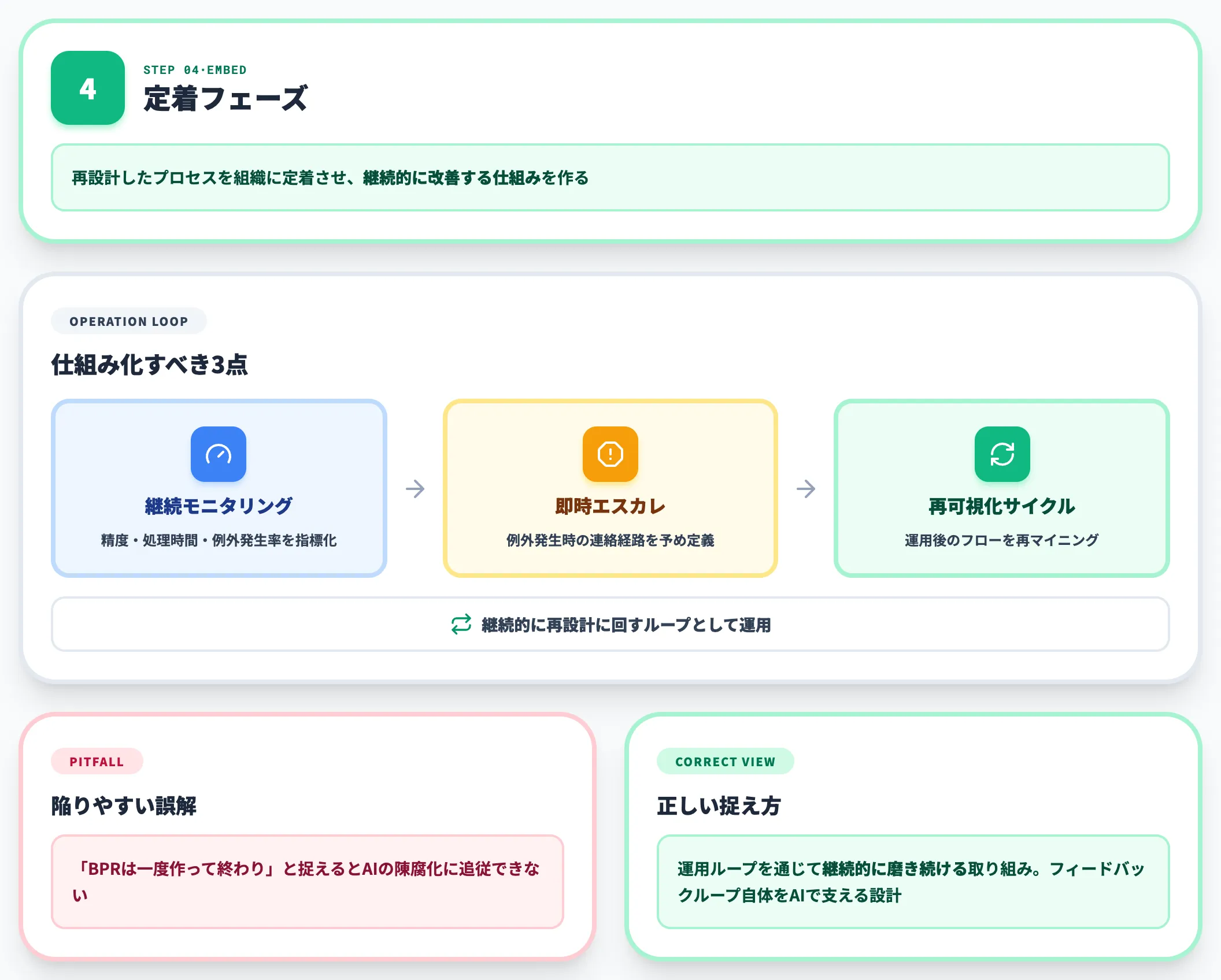Click the loop arrows icon beside 継続的に再設計
The width and height of the screenshot is (1221, 980).
click(x=461, y=625)
